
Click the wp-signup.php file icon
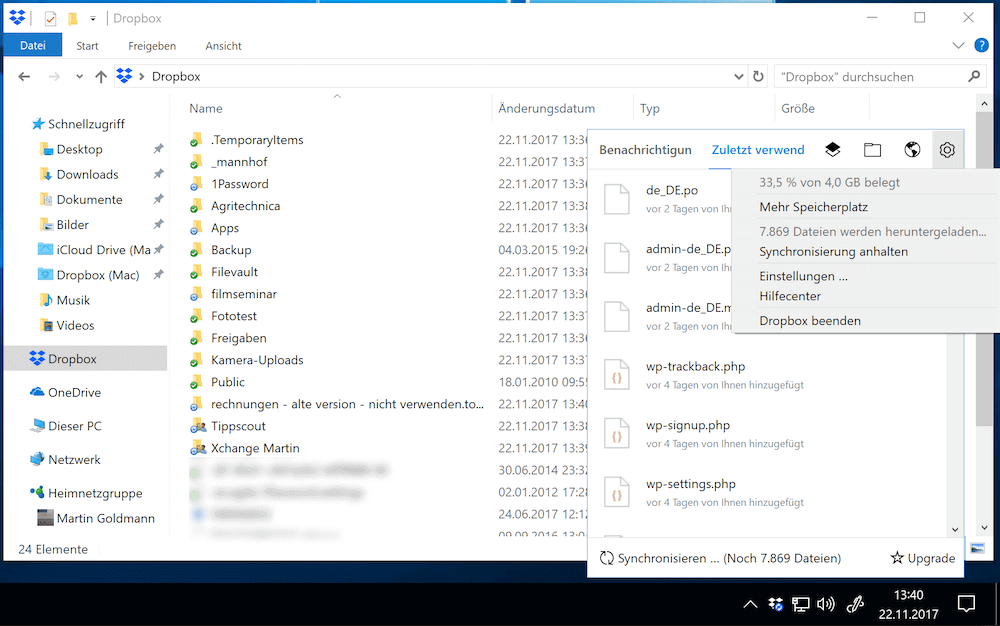[617, 433]
